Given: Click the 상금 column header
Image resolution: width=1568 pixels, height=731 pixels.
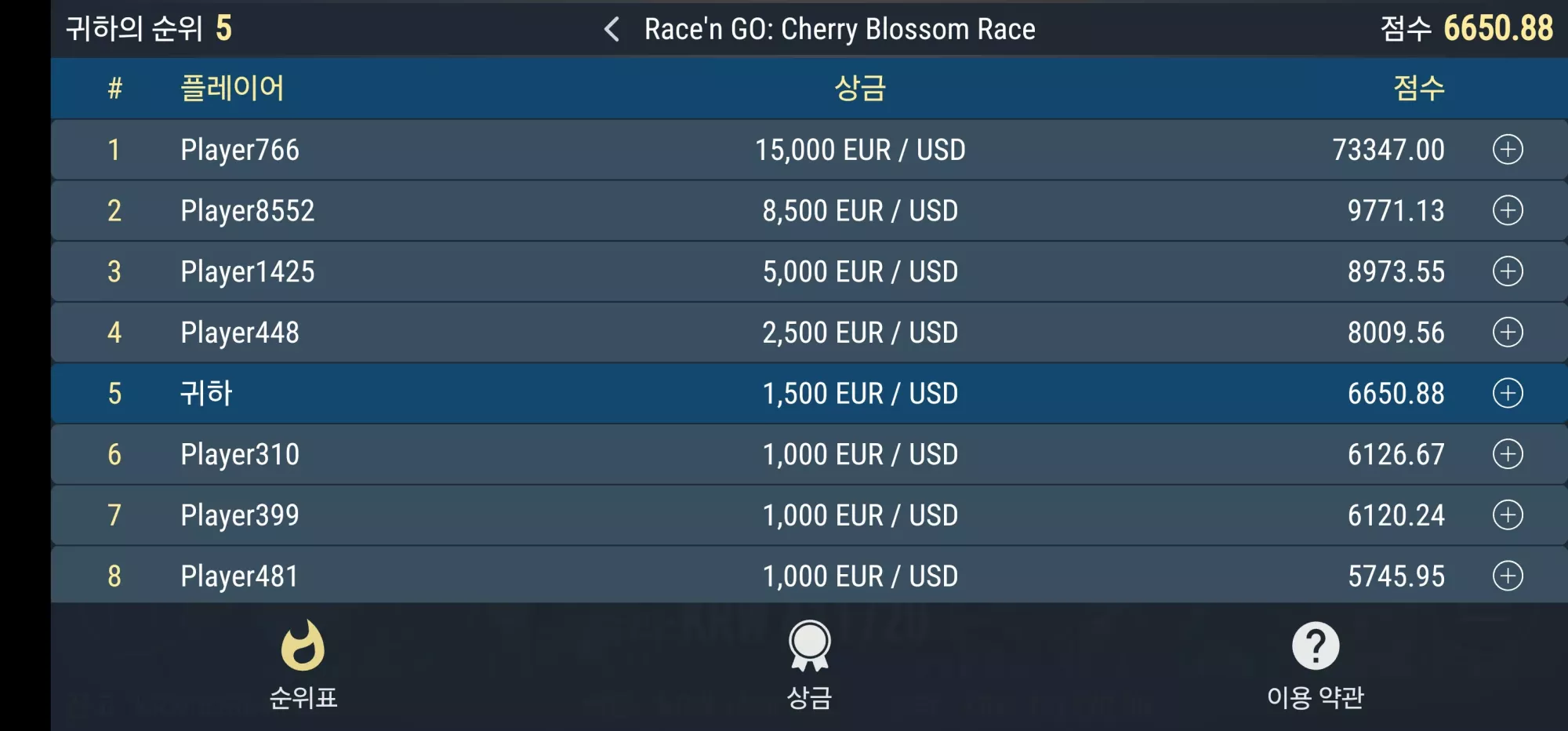Looking at the screenshot, I should (860, 88).
